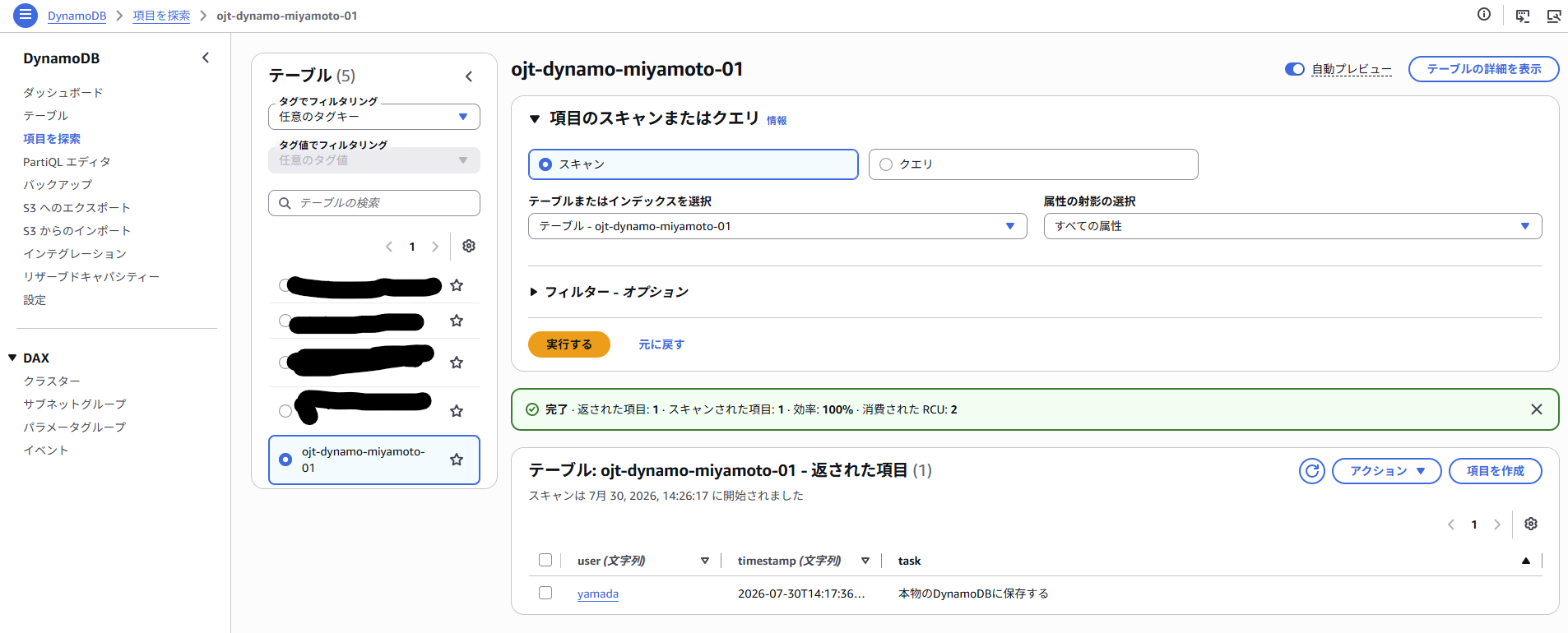
Task: Favorite the third redacted table star
Action: point(457,363)
